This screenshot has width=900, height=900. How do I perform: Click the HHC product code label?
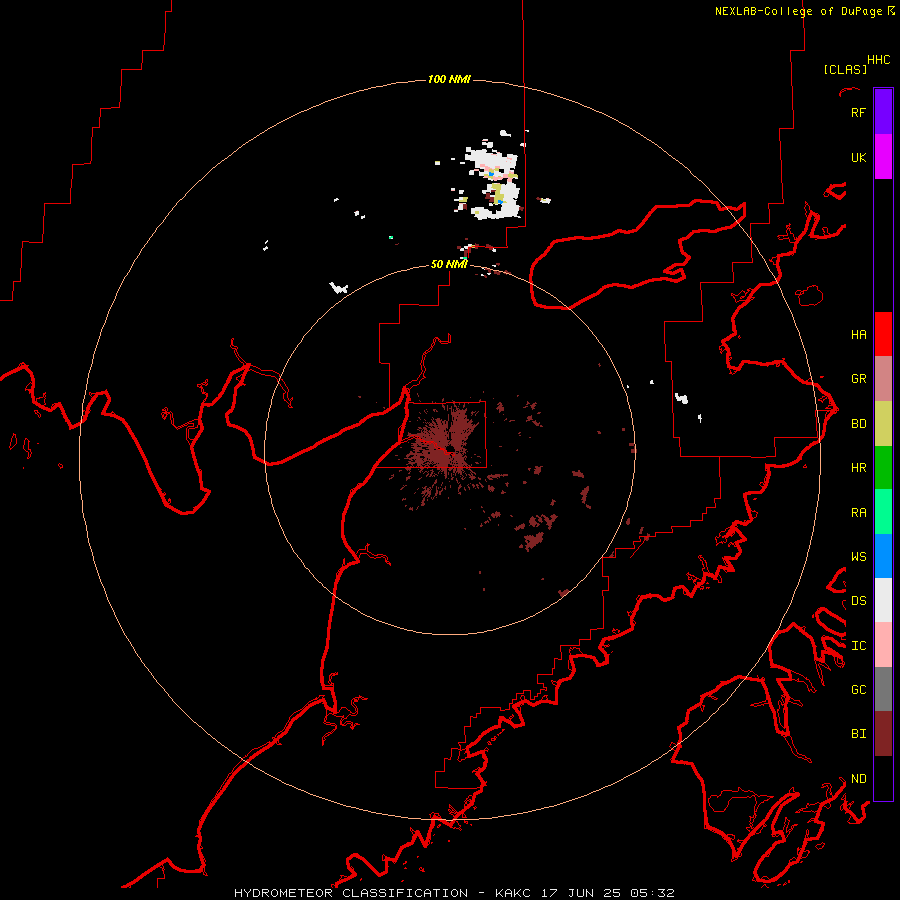point(878,60)
